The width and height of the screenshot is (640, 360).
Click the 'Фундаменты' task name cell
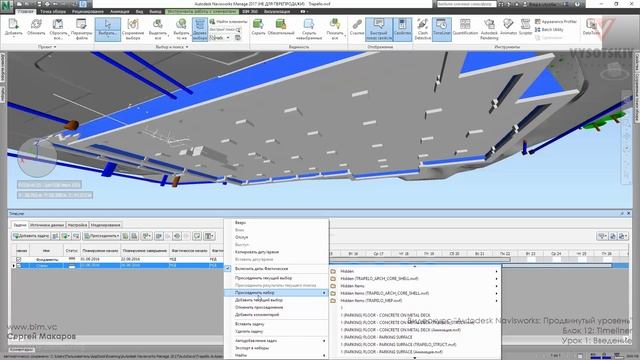[x=47, y=259]
